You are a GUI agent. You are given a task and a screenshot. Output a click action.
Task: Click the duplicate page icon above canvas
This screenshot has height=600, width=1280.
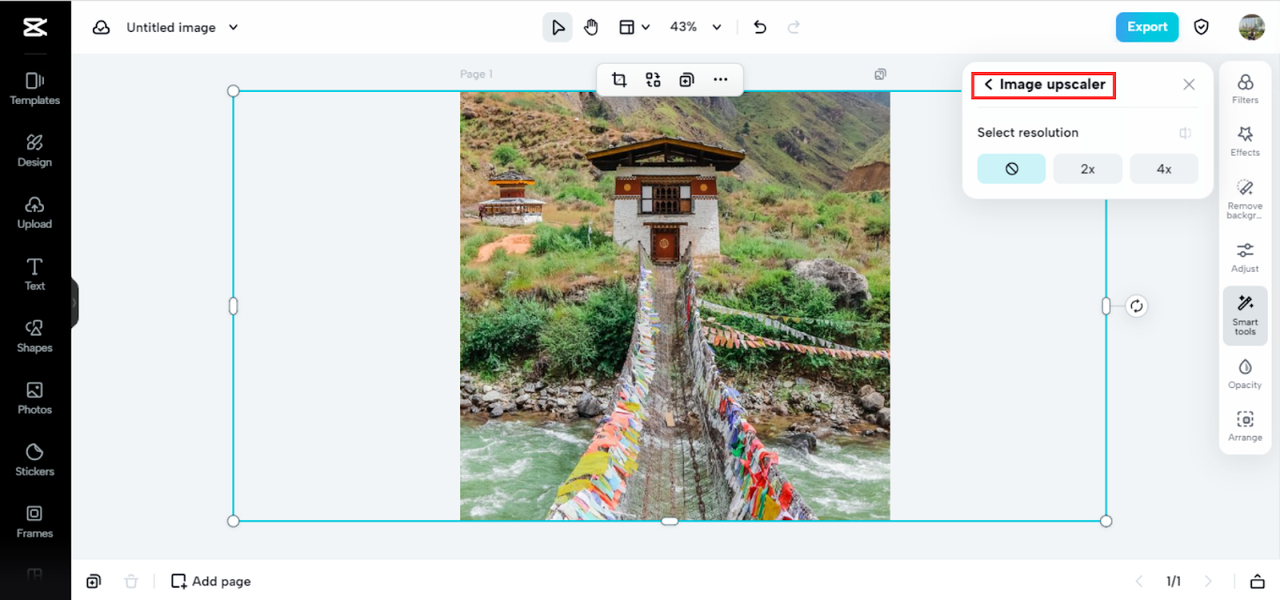(x=880, y=74)
